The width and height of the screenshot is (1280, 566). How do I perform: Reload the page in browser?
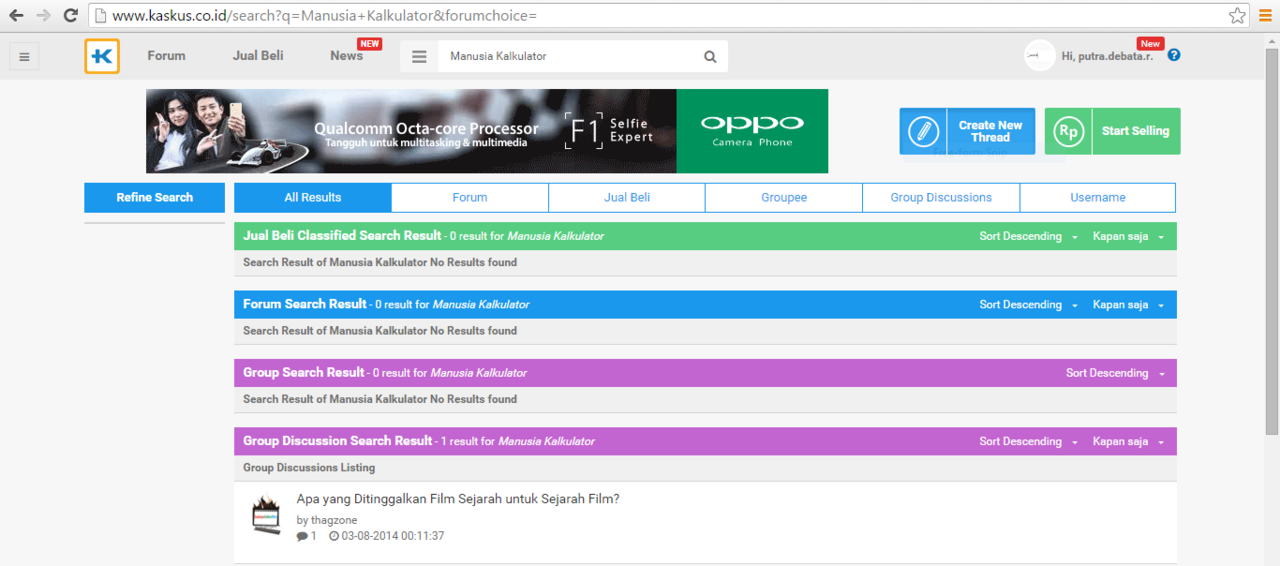click(70, 15)
